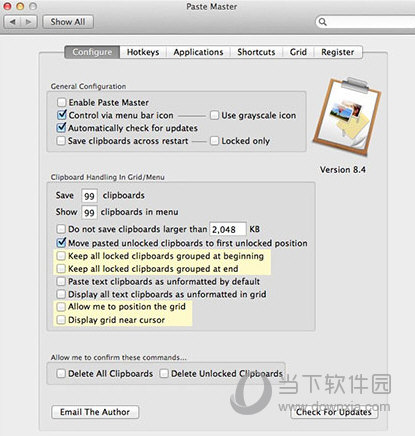Image resolution: width=415 pixels, height=436 pixels.
Task: Enable Save clipboards across restart
Action: [61, 141]
